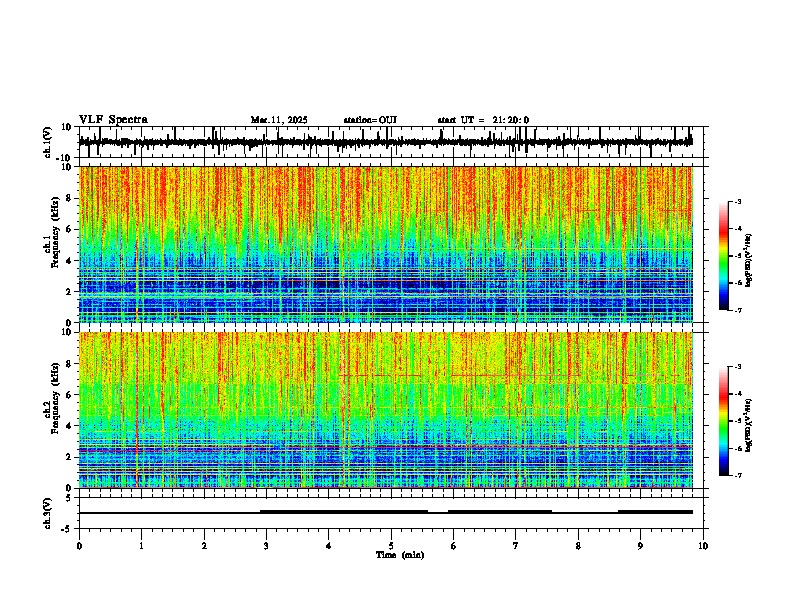Click the 'start UT = 21:20:0' label
This screenshot has height=612, width=792.
pyautogui.click(x=483, y=120)
